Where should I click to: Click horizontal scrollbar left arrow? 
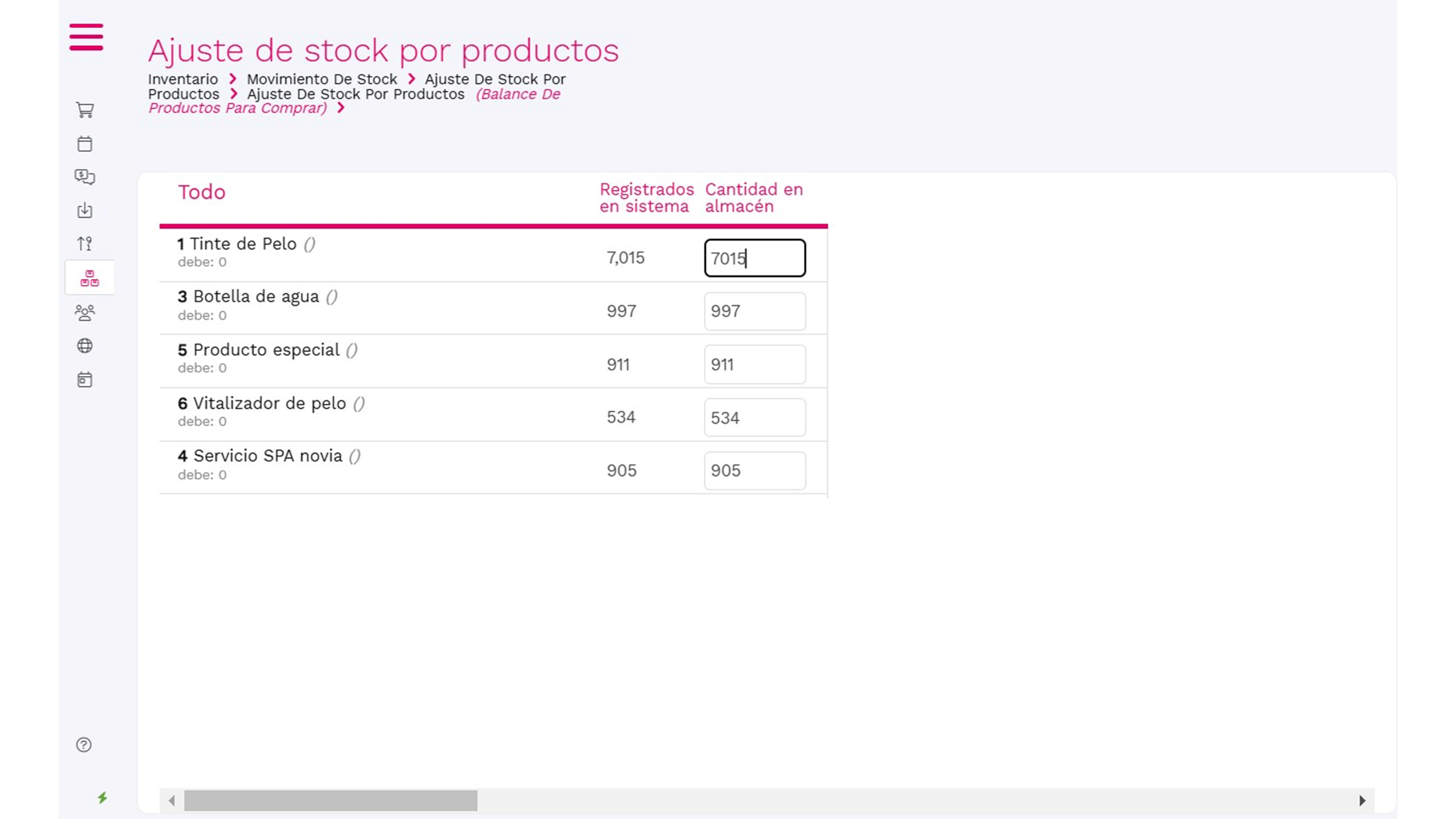point(172,800)
